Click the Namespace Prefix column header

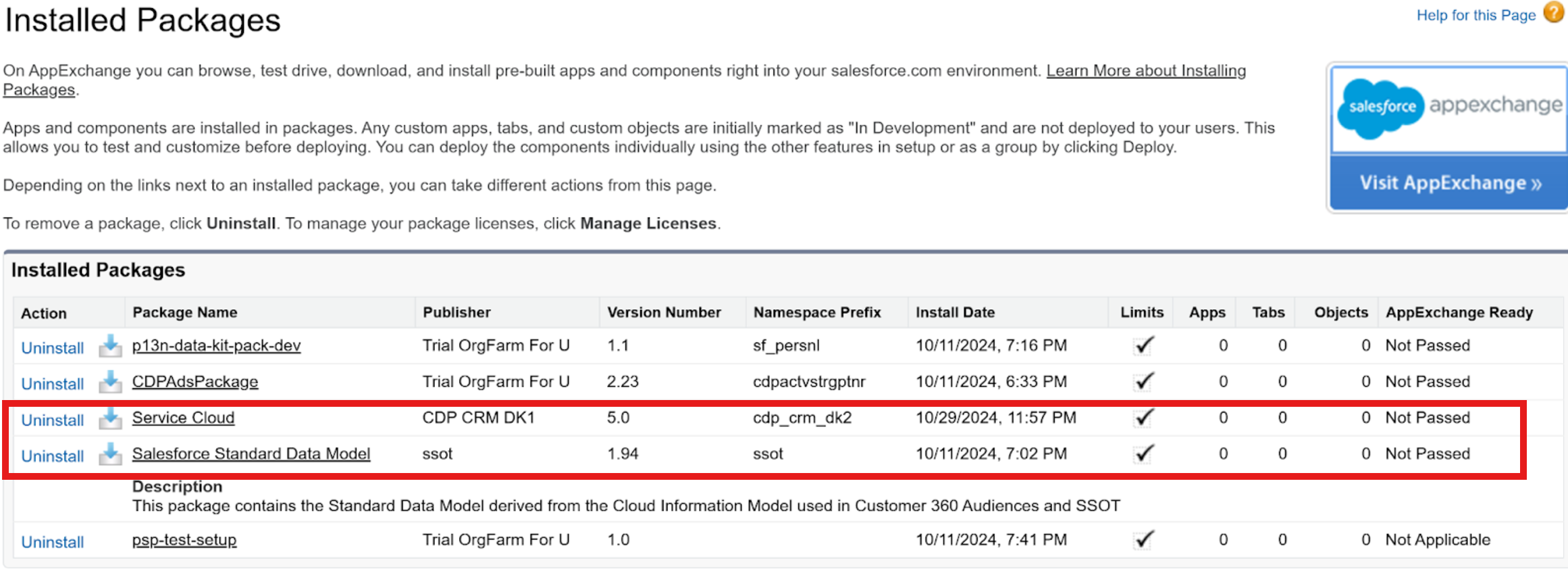click(x=817, y=313)
